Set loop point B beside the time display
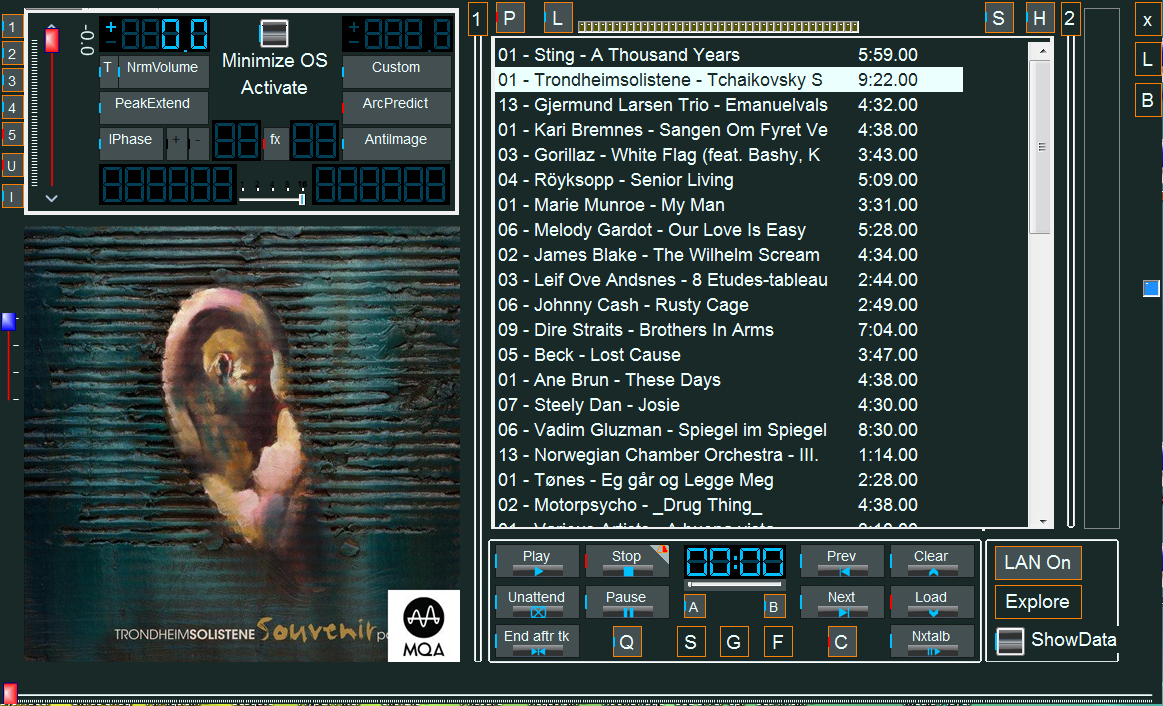 (x=774, y=607)
